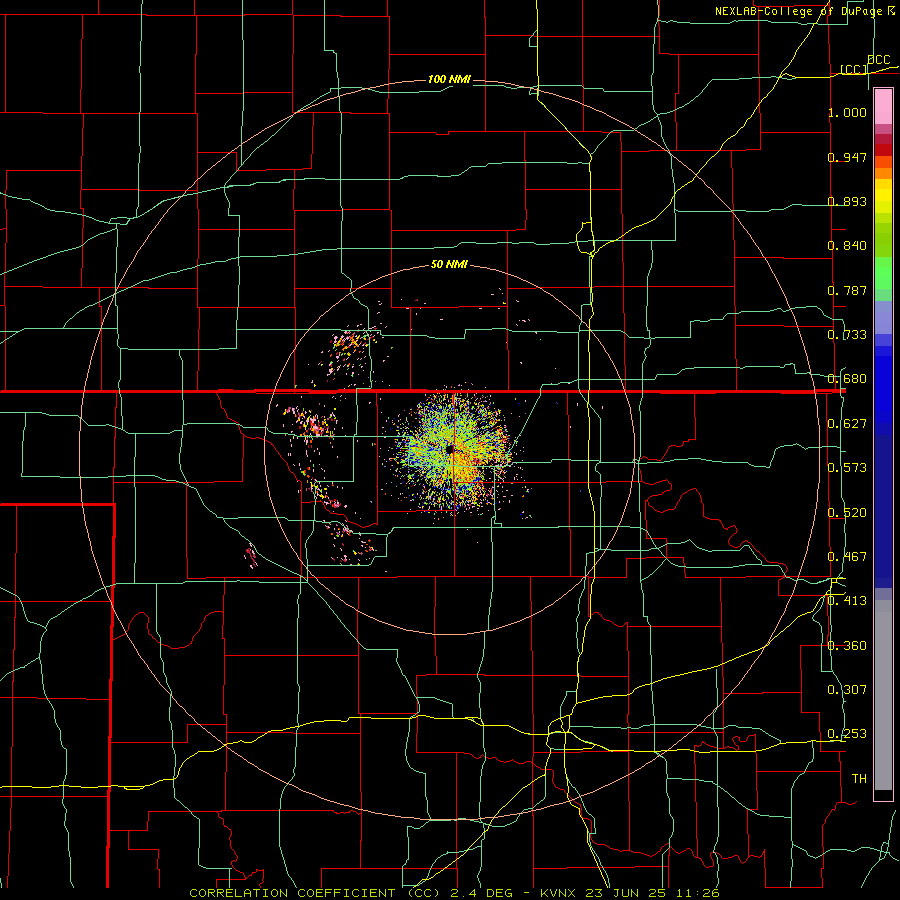The width and height of the screenshot is (900, 900).
Task: Click the 0.573 scale value
Action: pos(847,468)
